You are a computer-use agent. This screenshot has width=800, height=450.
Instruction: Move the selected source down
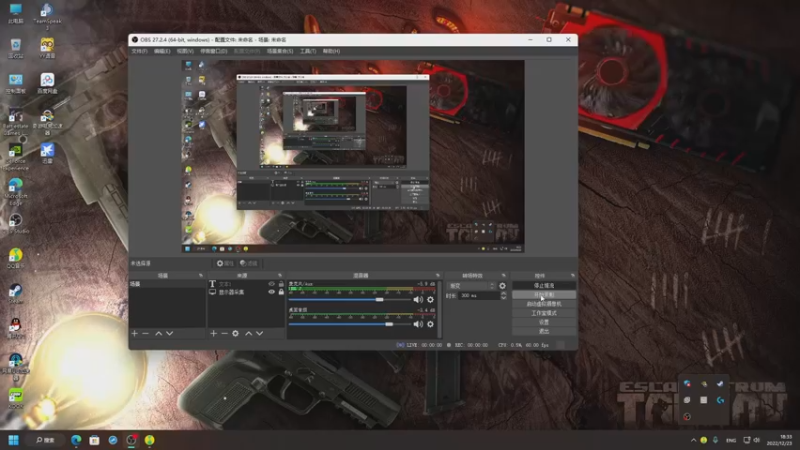coord(260,333)
